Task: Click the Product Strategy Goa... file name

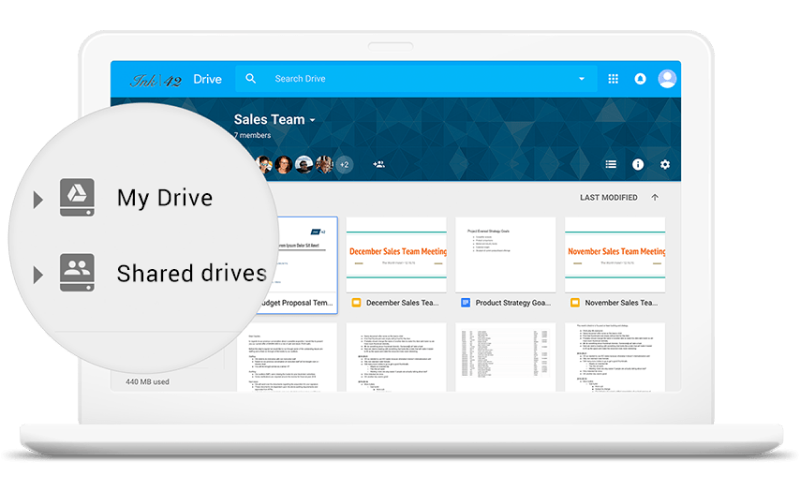Action: pos(513,303)
